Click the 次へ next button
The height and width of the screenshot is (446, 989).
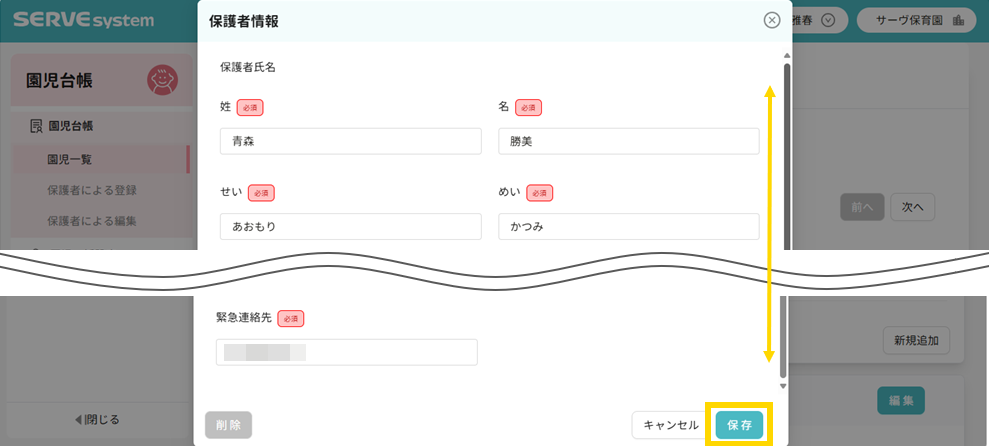911,207
